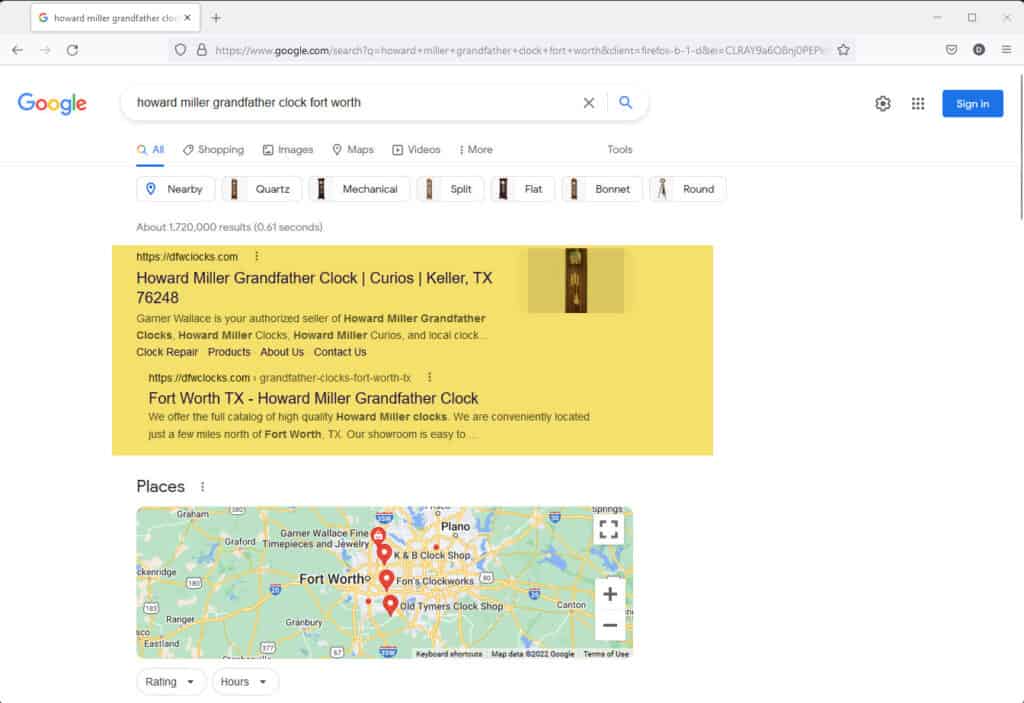The height and width of the screenshot is (703, 1024).
Task: Apply the Flat filter chip
Action: [522, 189]
